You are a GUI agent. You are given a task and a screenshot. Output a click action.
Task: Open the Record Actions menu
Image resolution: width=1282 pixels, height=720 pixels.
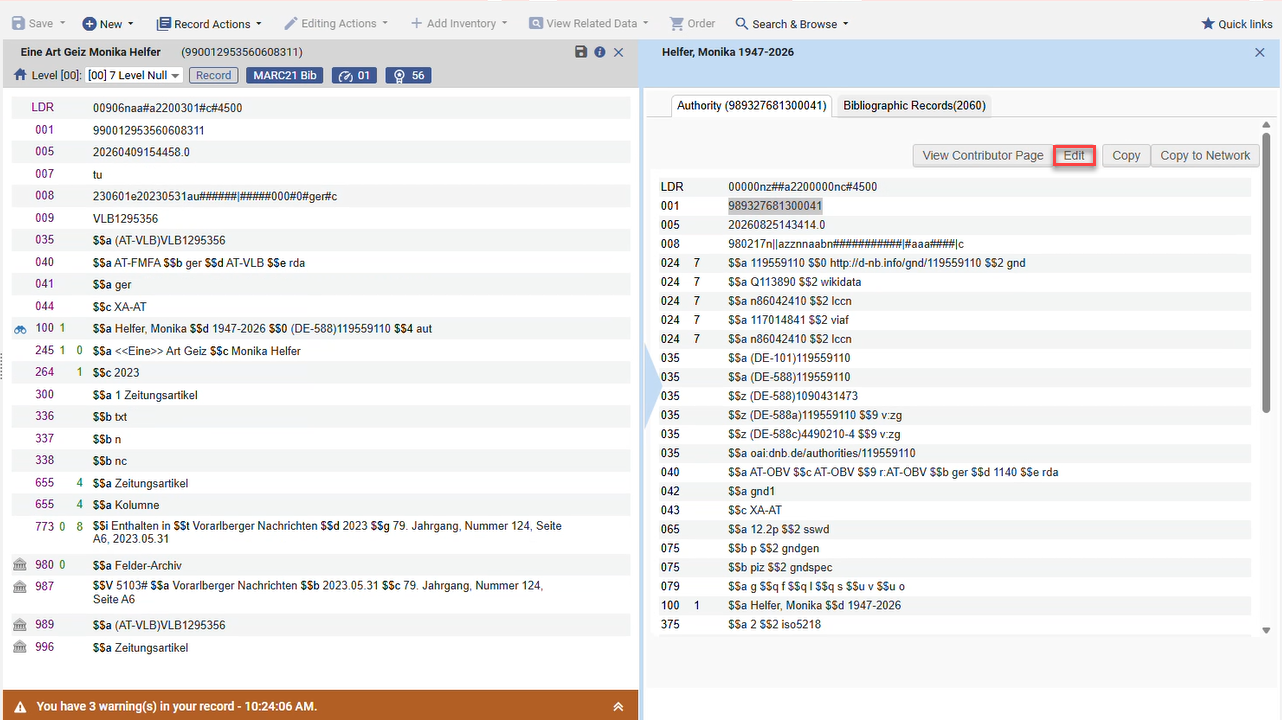(x=210, y=24)
